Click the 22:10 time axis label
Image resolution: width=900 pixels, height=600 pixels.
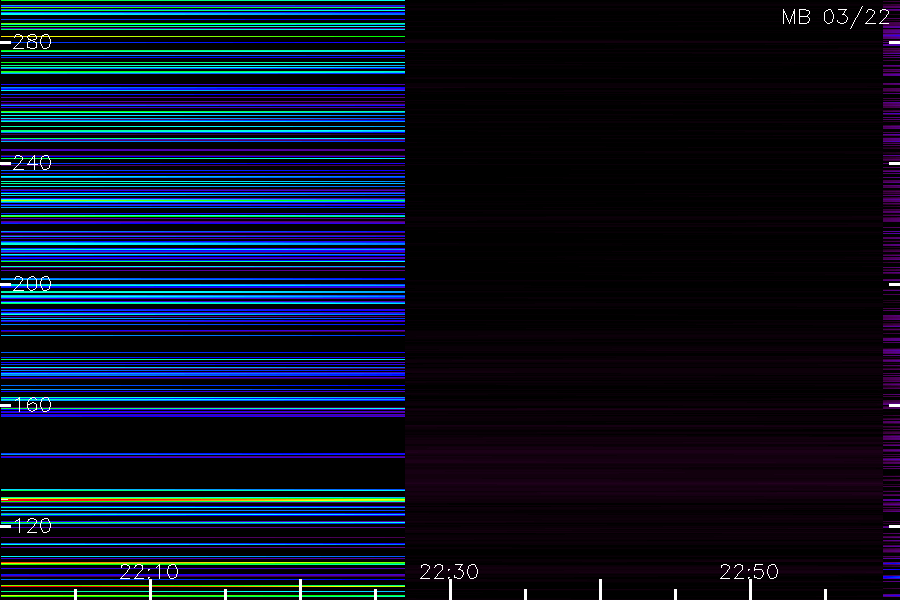point(149,572)
